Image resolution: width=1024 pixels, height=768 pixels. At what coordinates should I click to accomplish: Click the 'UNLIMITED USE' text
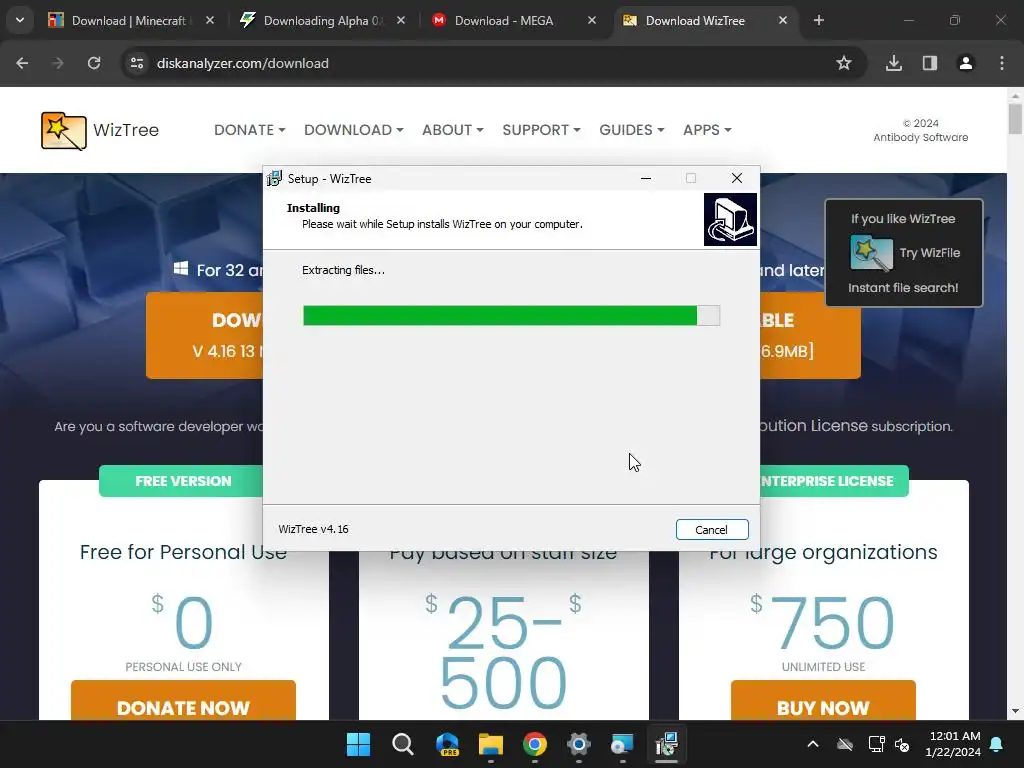click(x=824, y=667)
